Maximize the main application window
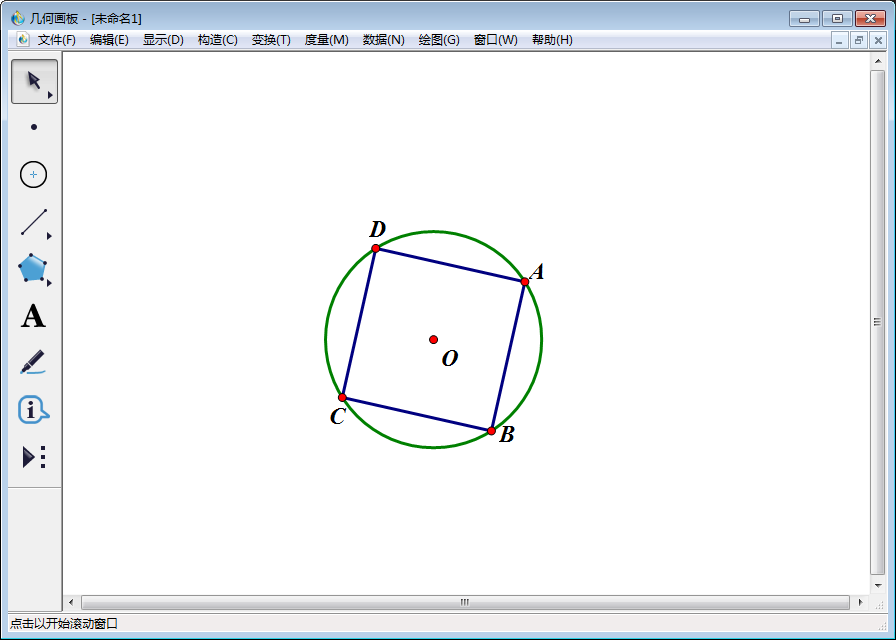896x640 pixels. [837, 19]
